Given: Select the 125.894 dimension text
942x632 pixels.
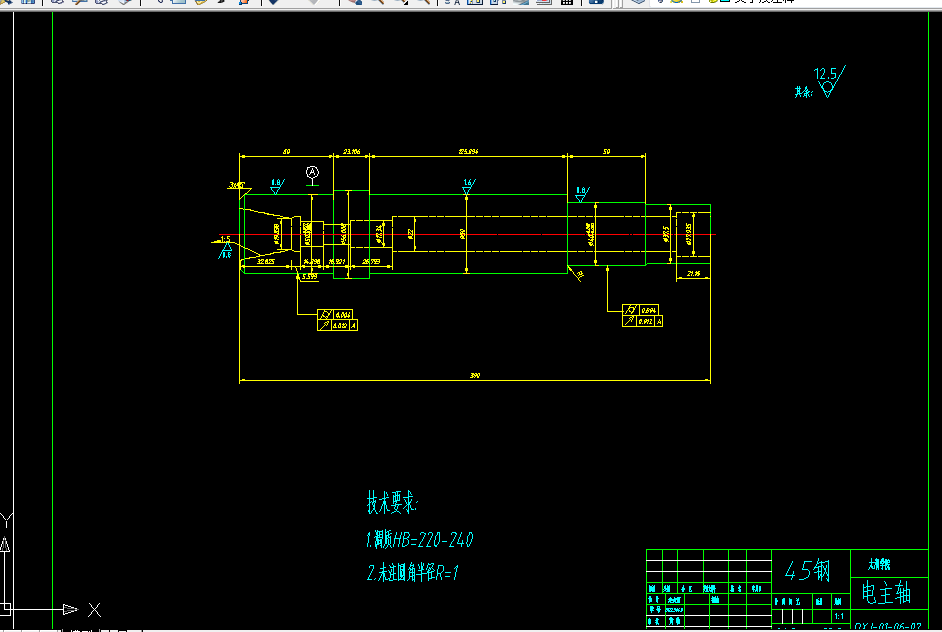Looking at the screenshot, I should pyautogui.click(x=469, y=151).
